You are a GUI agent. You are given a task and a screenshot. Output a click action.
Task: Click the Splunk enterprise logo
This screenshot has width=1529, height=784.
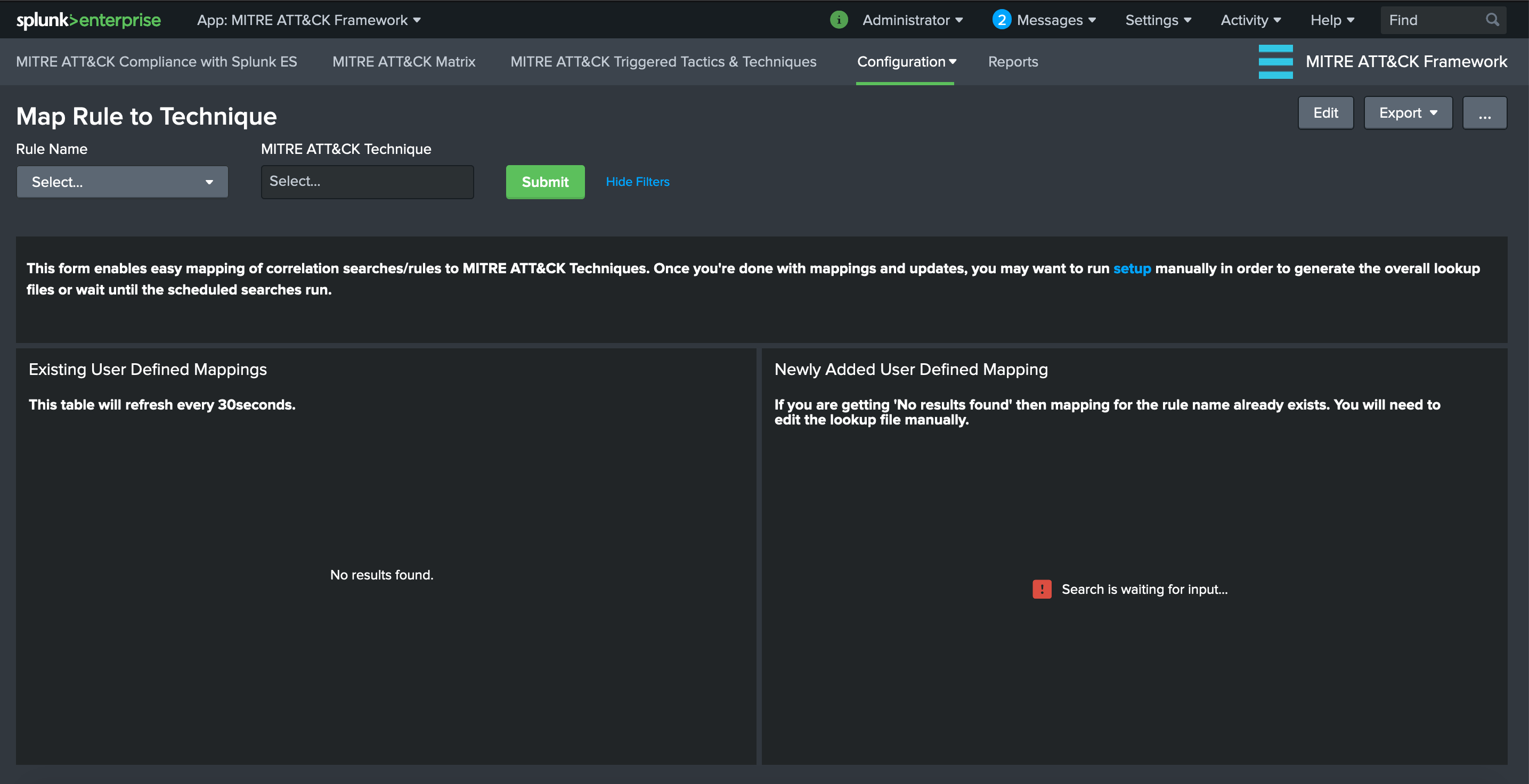88,20
